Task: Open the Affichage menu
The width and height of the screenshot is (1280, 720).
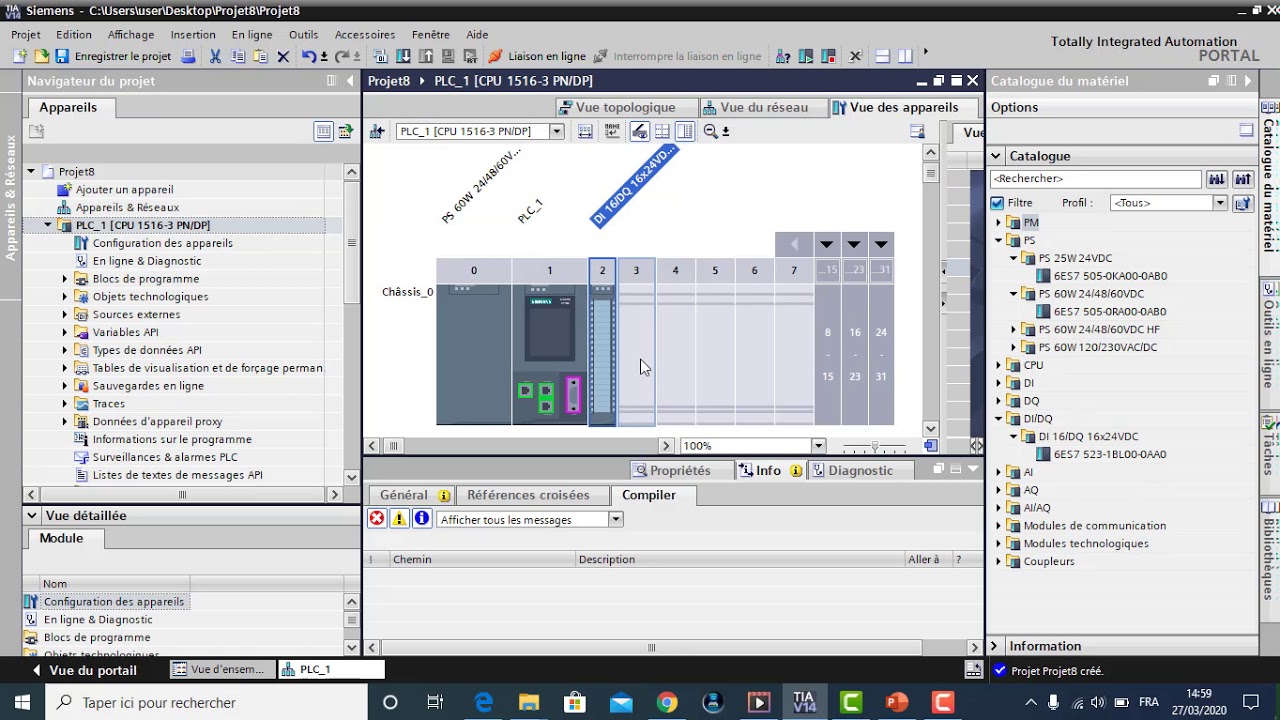Action: [x=130, y=34]
